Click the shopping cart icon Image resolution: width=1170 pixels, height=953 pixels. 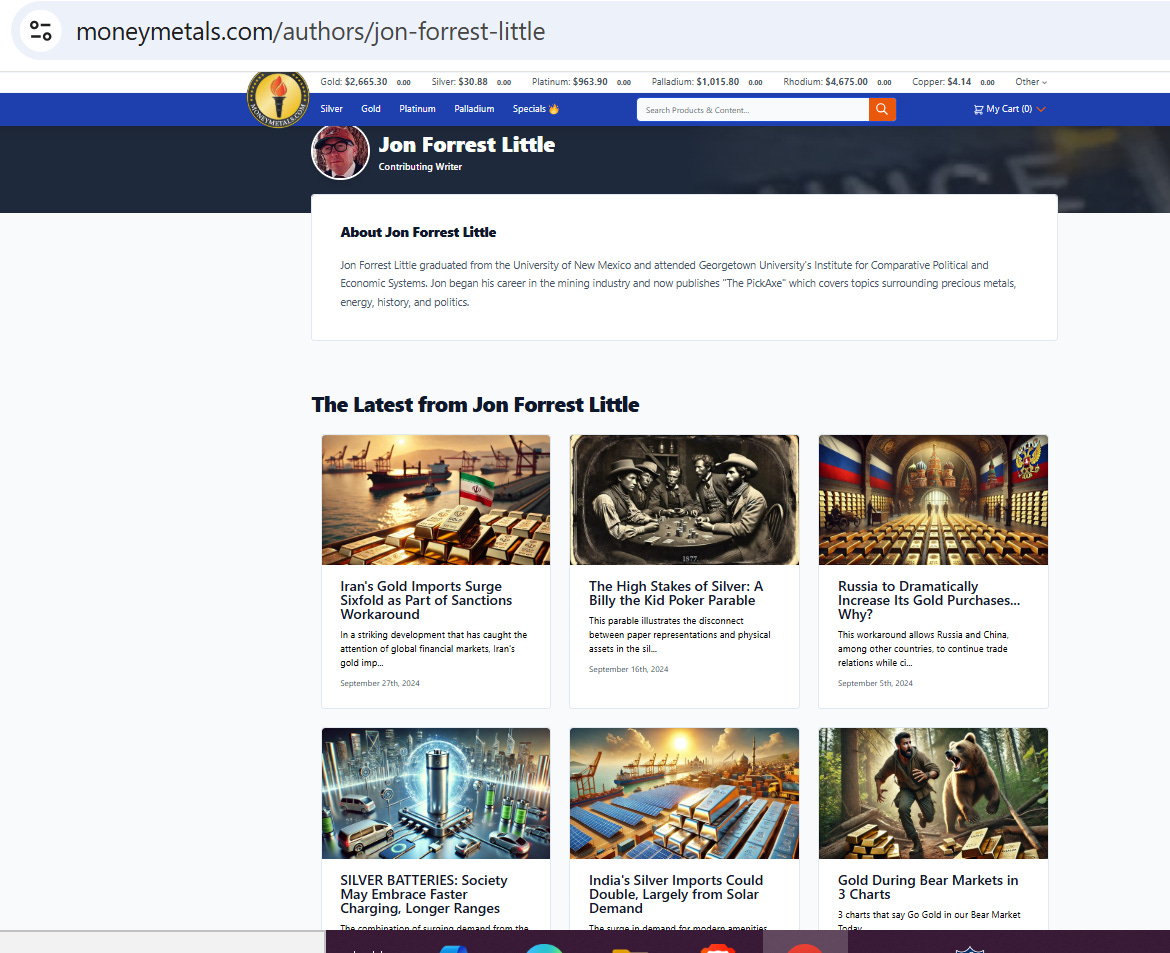978,109
